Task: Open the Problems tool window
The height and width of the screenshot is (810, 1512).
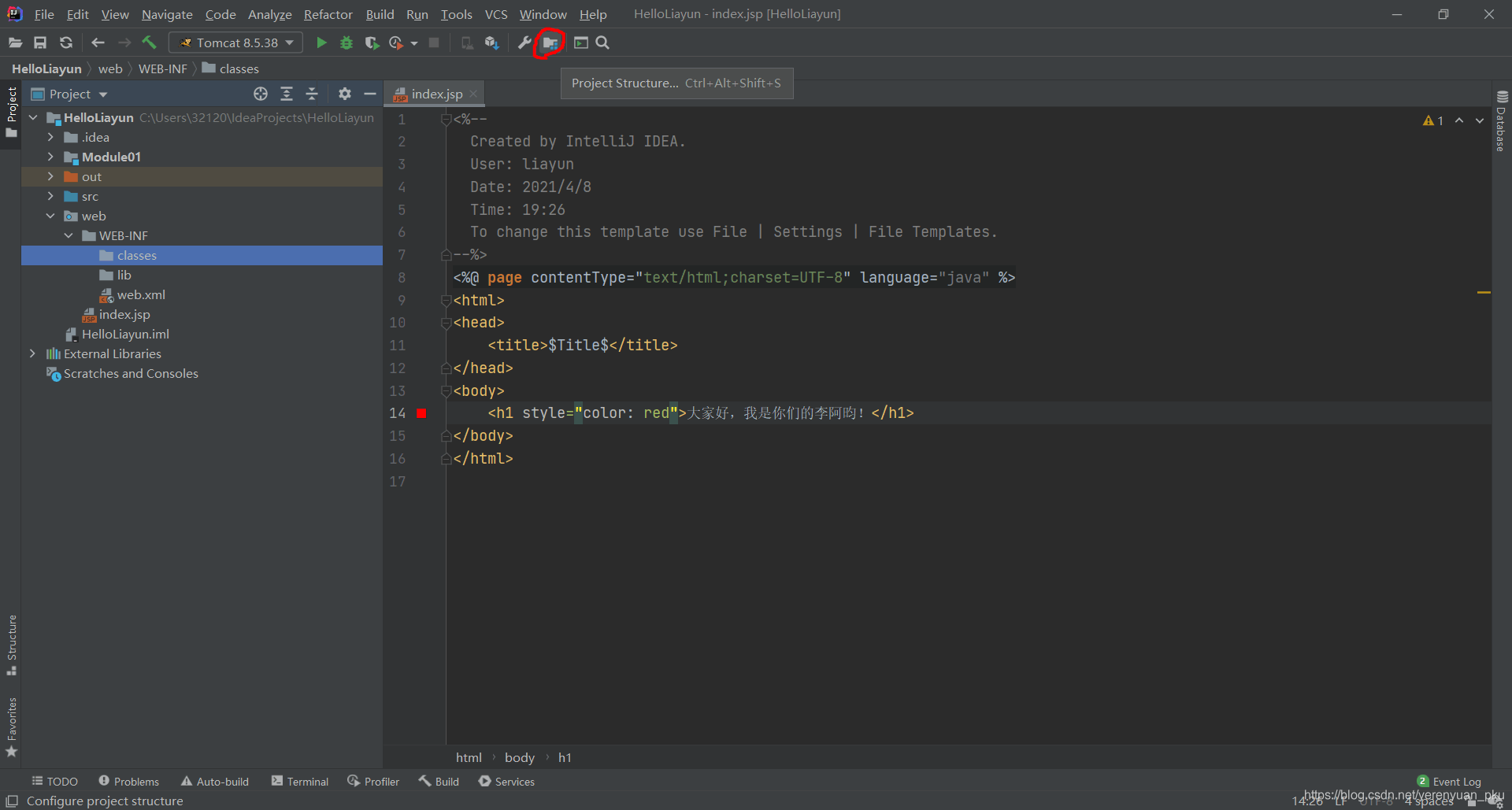Action: click(x=128, y=781)
